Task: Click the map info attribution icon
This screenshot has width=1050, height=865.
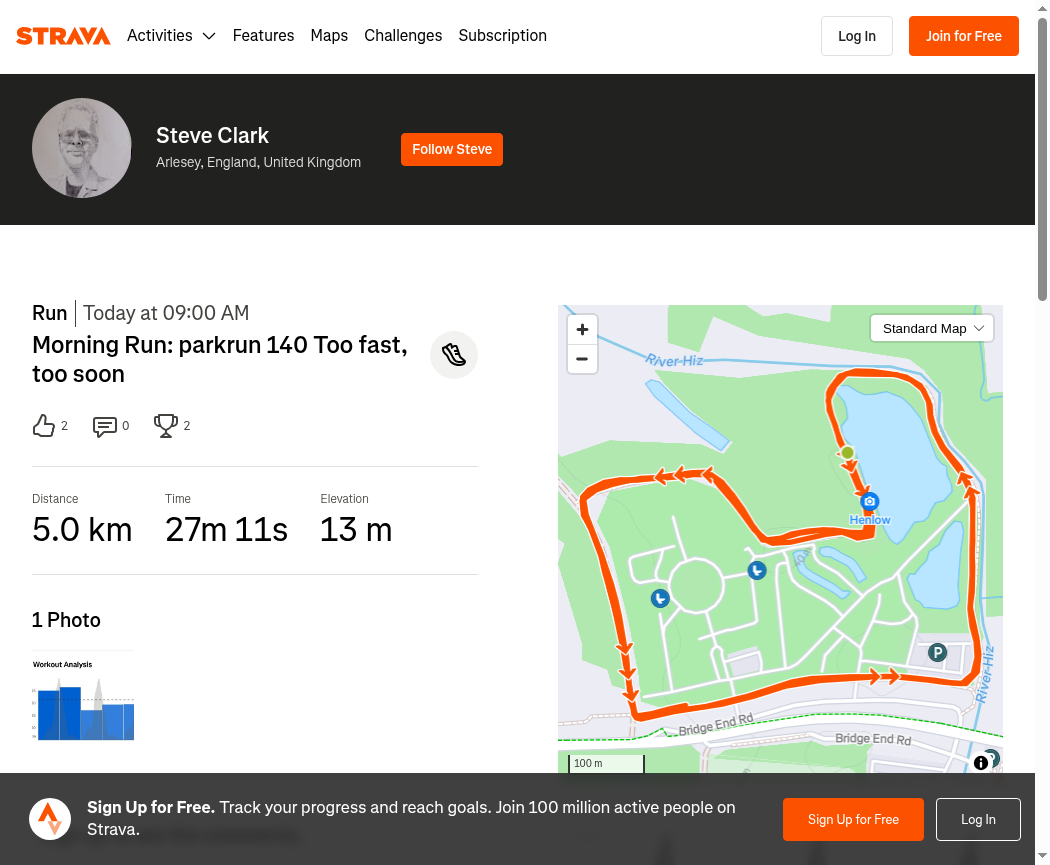Action: [980, 763]
